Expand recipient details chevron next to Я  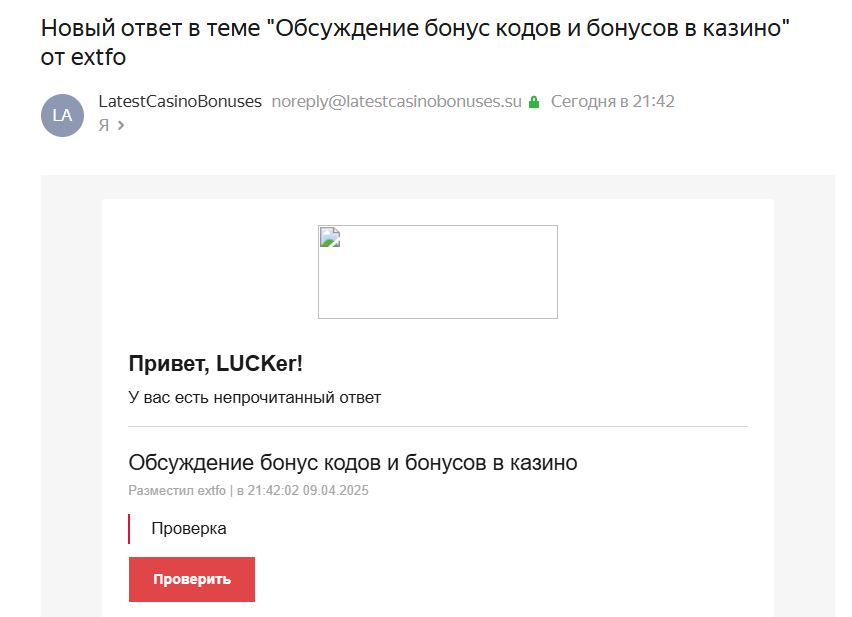pos(121,126)
